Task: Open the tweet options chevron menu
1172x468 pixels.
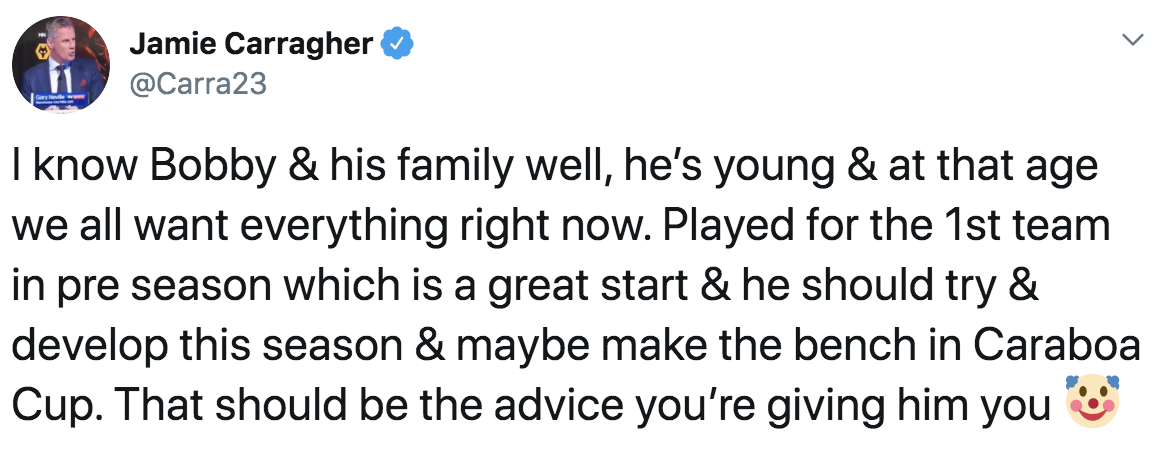Action: point(1132,41)
